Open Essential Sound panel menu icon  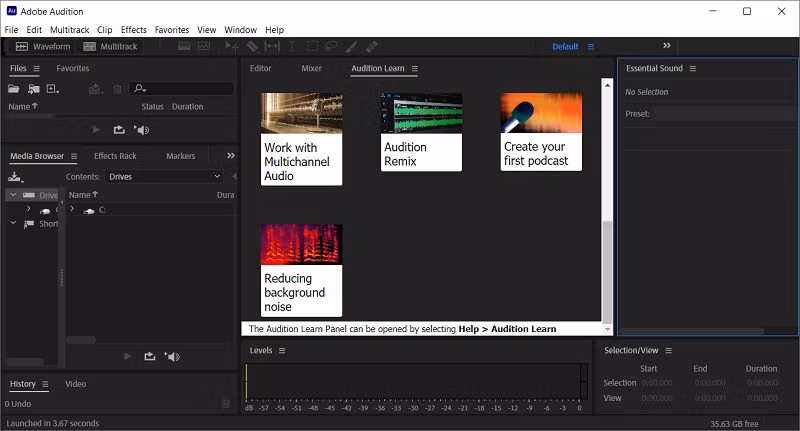pyautogui.click(x=692, y=68)
